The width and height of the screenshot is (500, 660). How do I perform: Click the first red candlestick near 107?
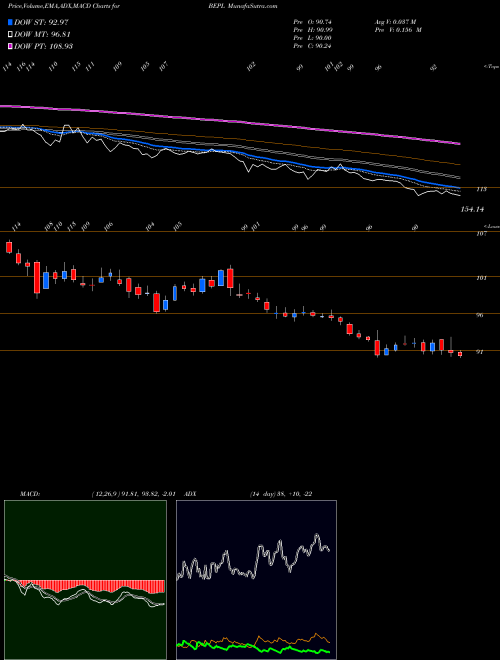(9, 247)
